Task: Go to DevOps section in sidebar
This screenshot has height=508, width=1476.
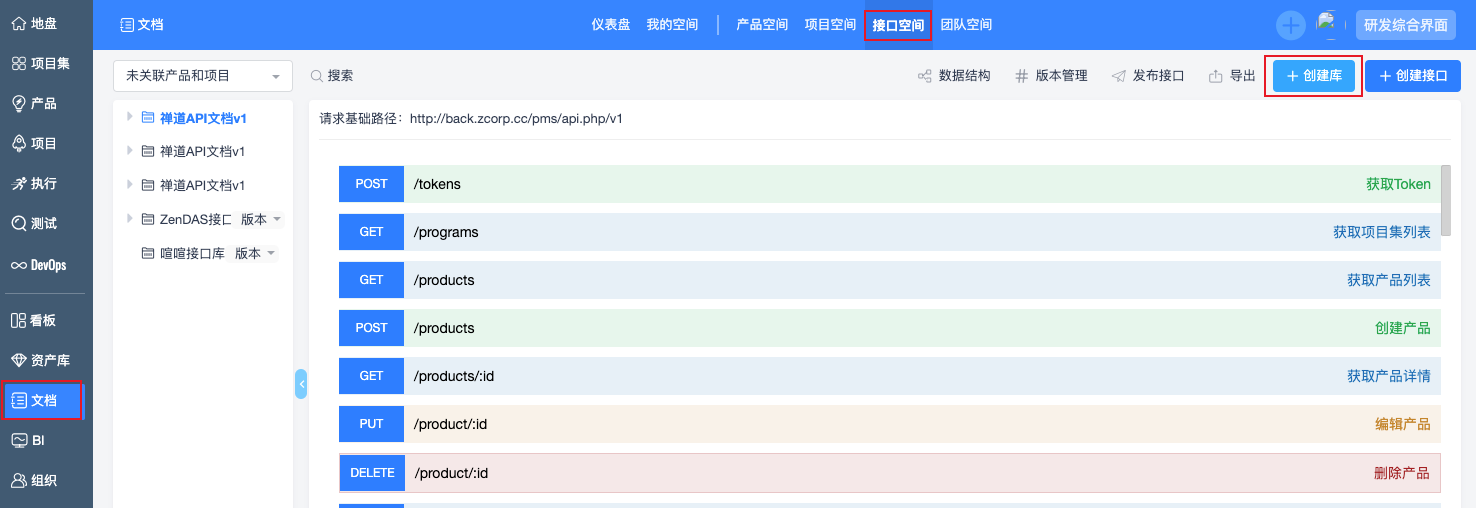Action: tap(39, 265)
